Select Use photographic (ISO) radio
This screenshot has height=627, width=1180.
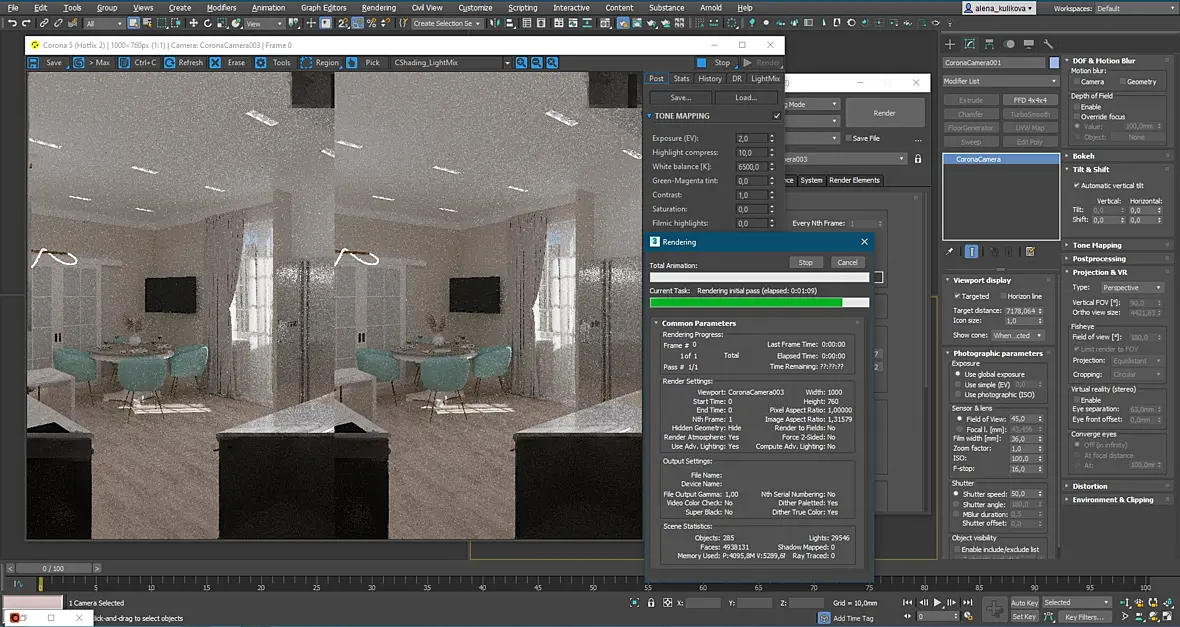click(x=958, y=394)
